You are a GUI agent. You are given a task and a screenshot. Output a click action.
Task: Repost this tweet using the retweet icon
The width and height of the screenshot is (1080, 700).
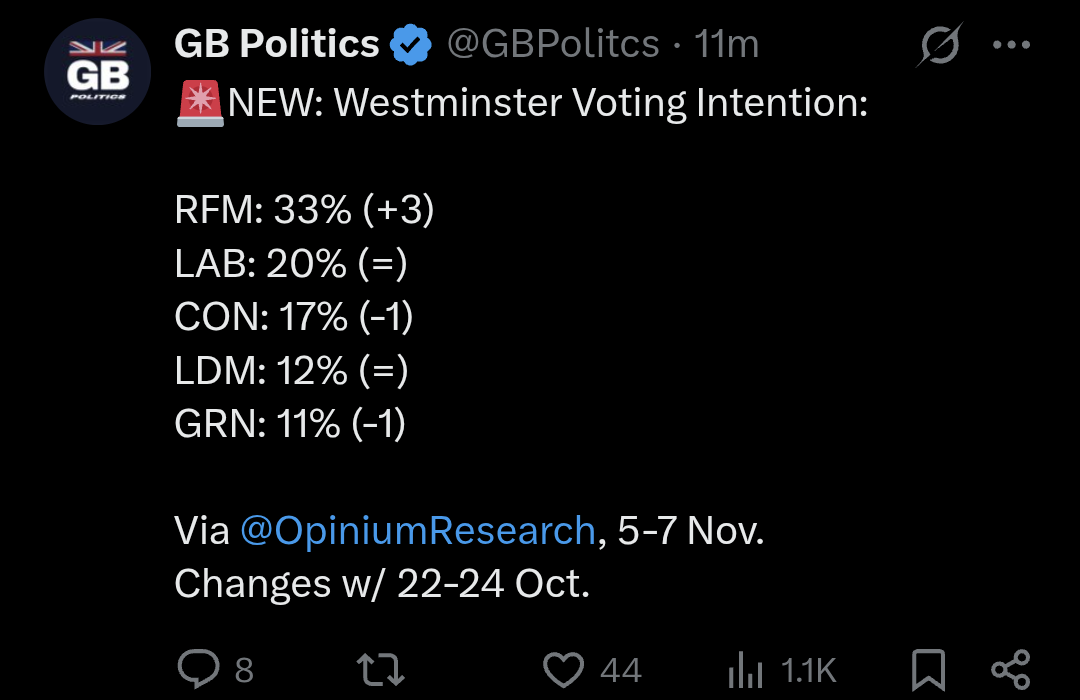(381, 668)
